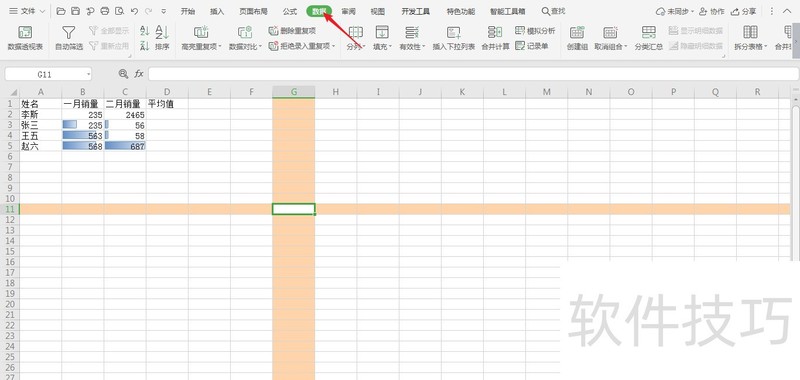Click the 创建组 group icon

click(577, 38)
